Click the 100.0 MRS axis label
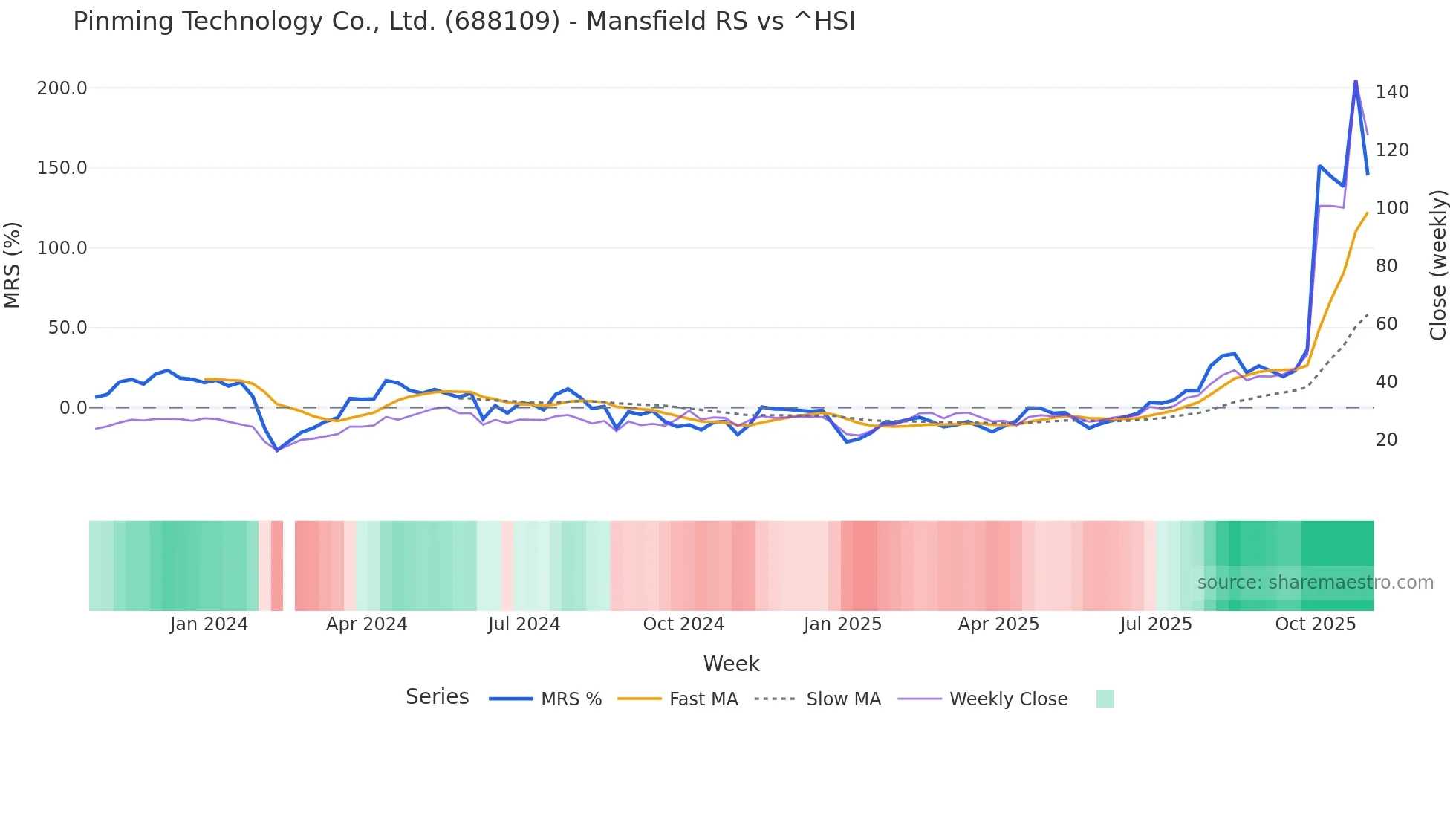 click(62, 248)
